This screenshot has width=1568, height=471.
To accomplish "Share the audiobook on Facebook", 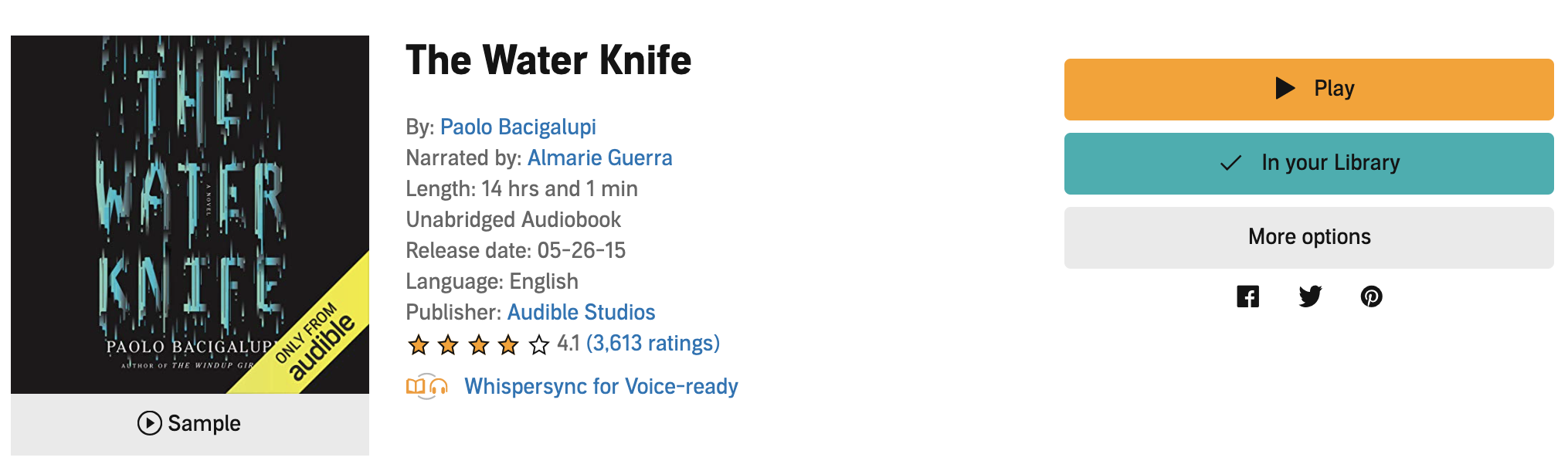I will (x=1247, y=296).
